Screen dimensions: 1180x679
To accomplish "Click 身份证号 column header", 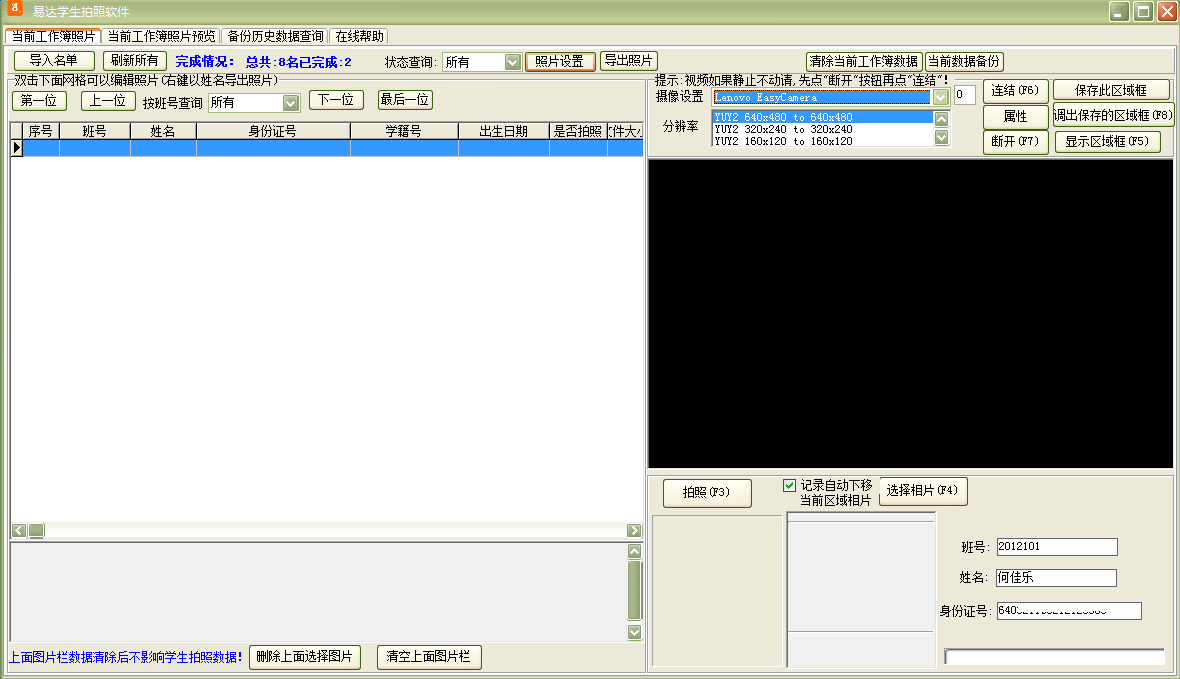I will pos(272,131).
